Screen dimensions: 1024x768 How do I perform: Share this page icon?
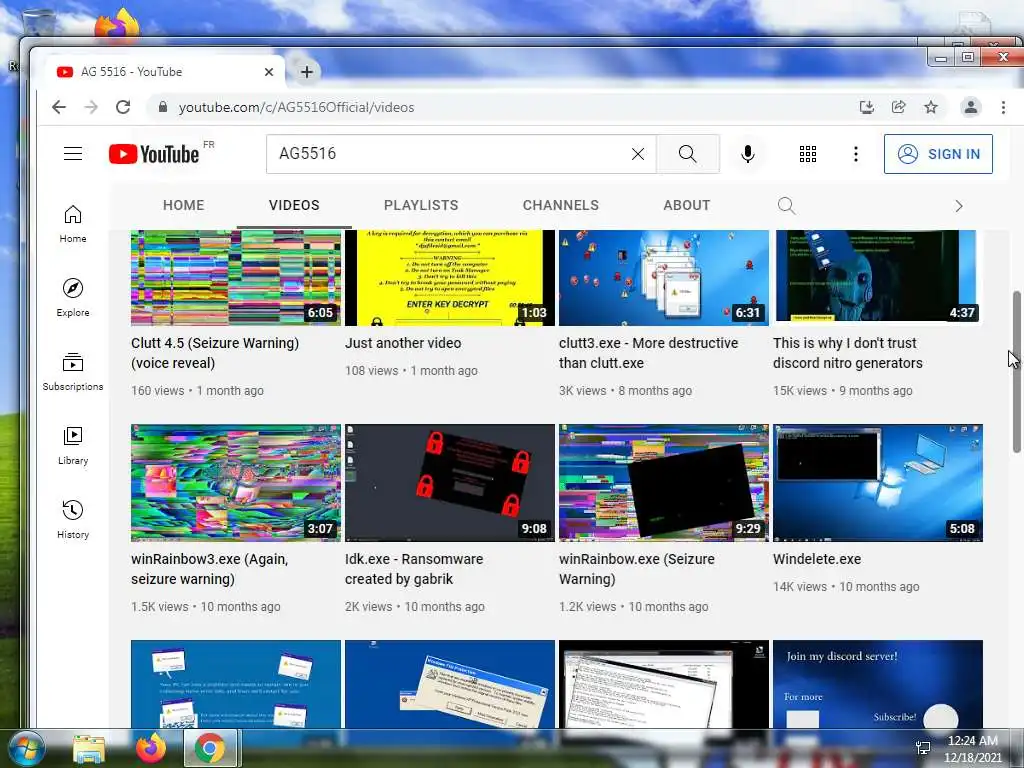tap(899, 107)
